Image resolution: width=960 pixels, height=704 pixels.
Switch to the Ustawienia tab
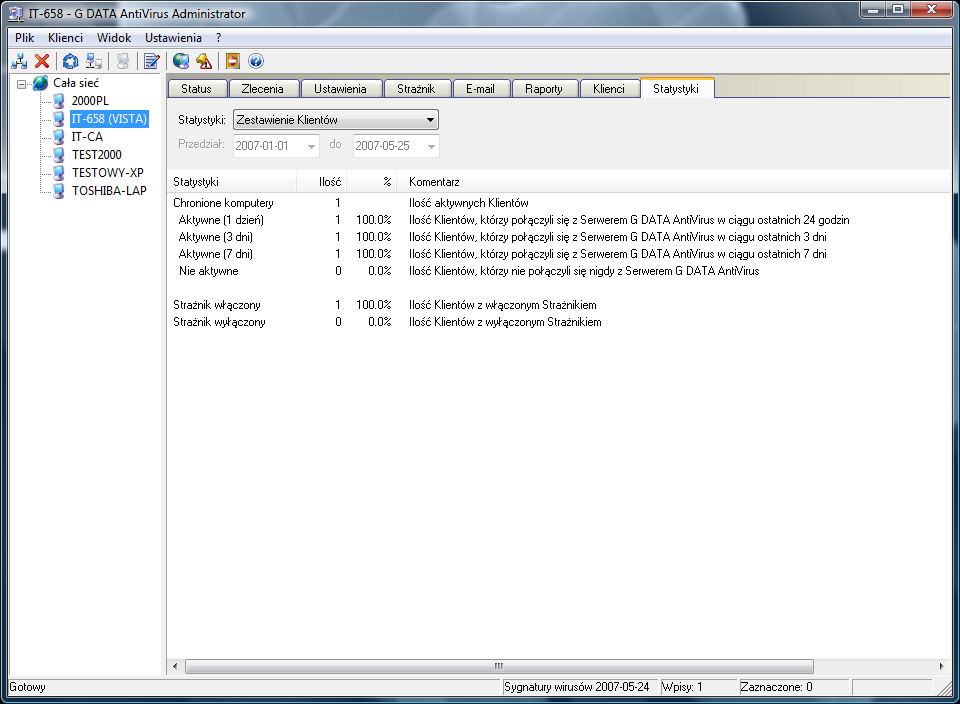(x=340, y=89)
